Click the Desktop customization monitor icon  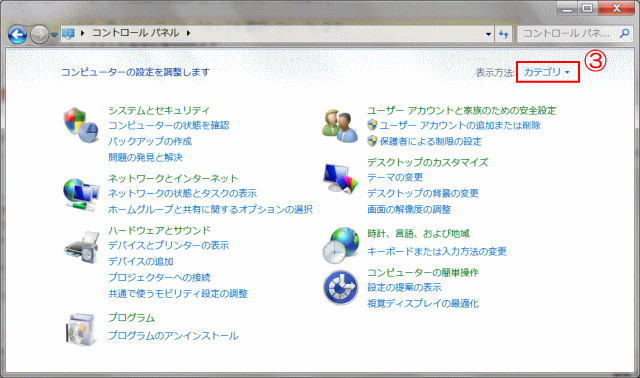(340, 178)
